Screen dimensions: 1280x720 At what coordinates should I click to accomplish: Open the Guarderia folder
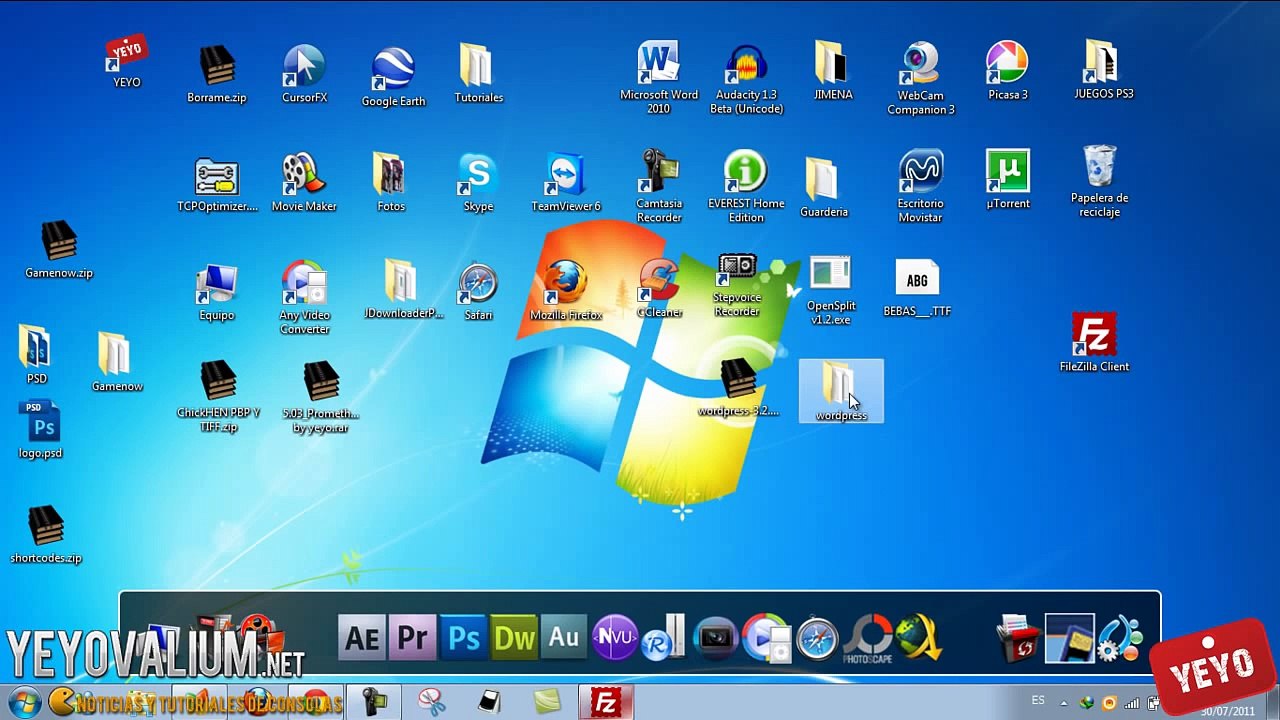pyautogui.click(x=824, y=187)
